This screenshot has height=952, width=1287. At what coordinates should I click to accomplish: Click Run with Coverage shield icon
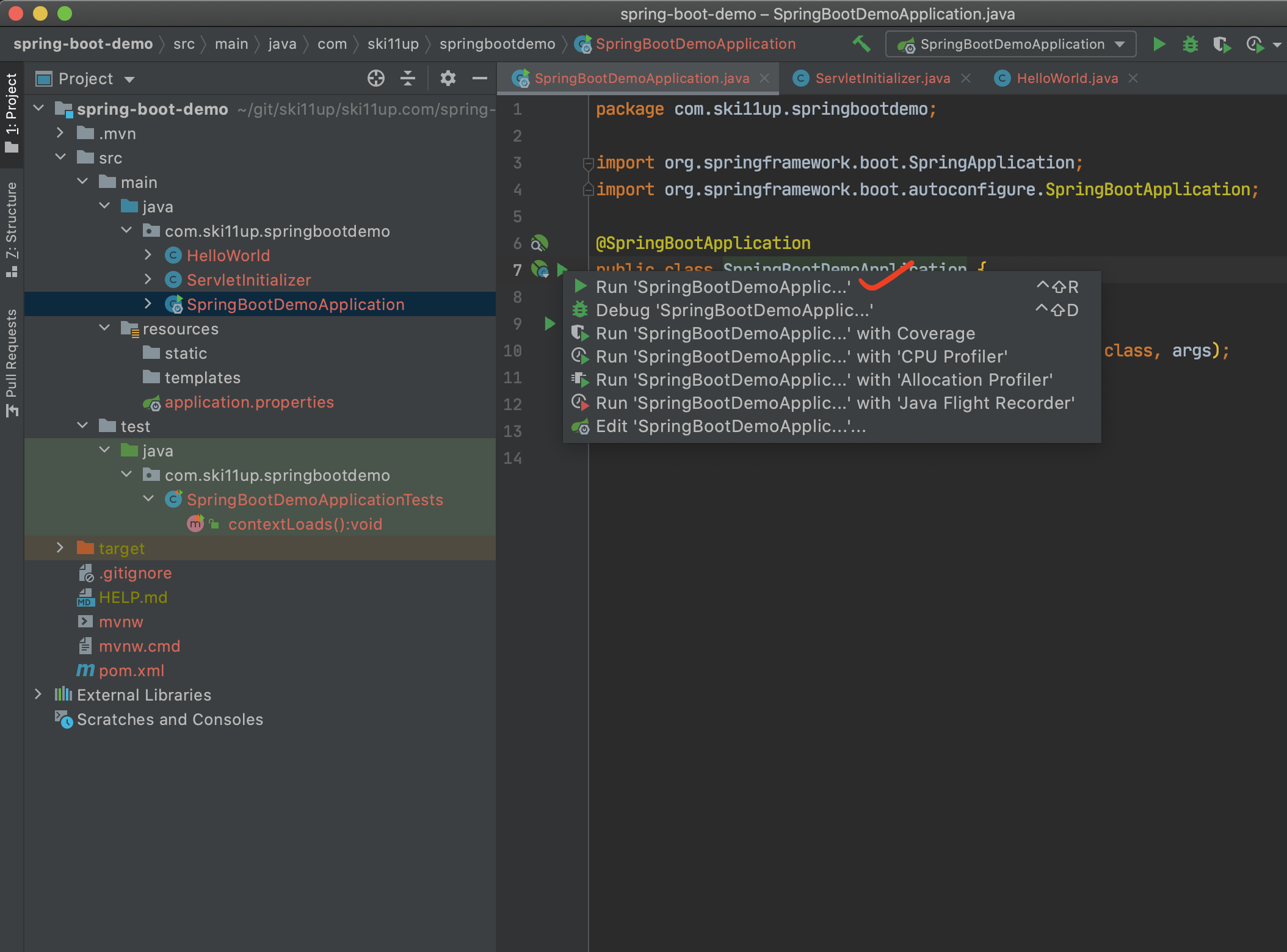[x=1222, y=44]
